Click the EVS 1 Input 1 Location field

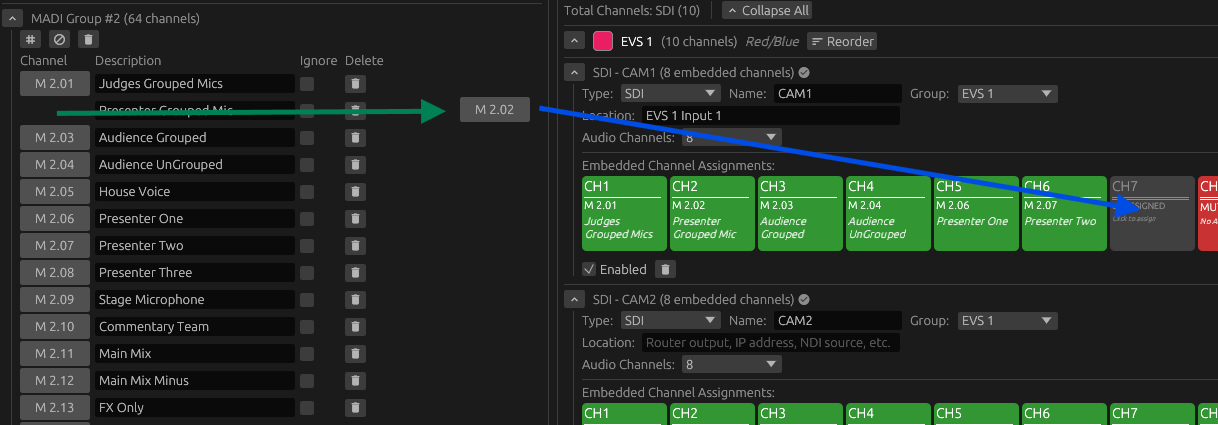pos(771,116)
